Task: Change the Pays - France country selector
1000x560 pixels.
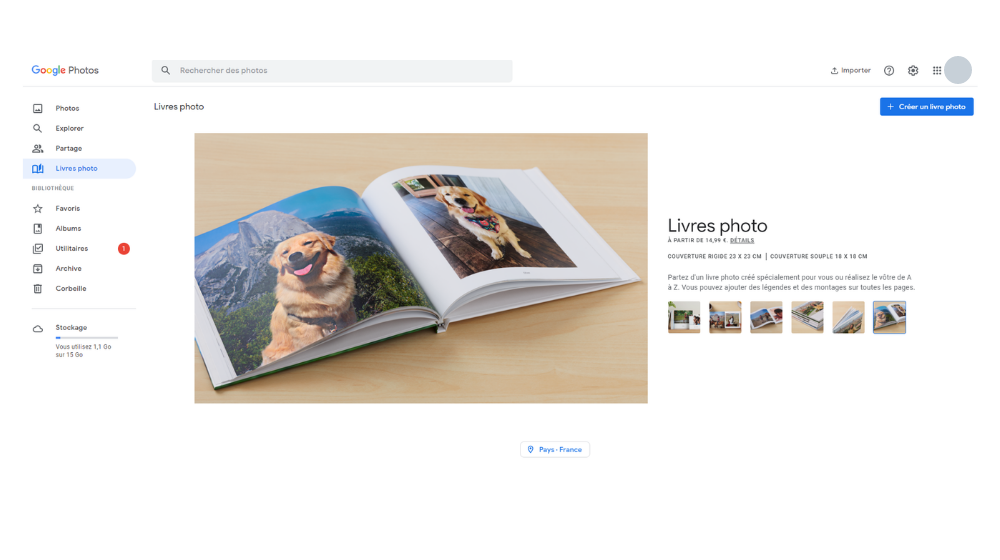Action: [555, 450]
